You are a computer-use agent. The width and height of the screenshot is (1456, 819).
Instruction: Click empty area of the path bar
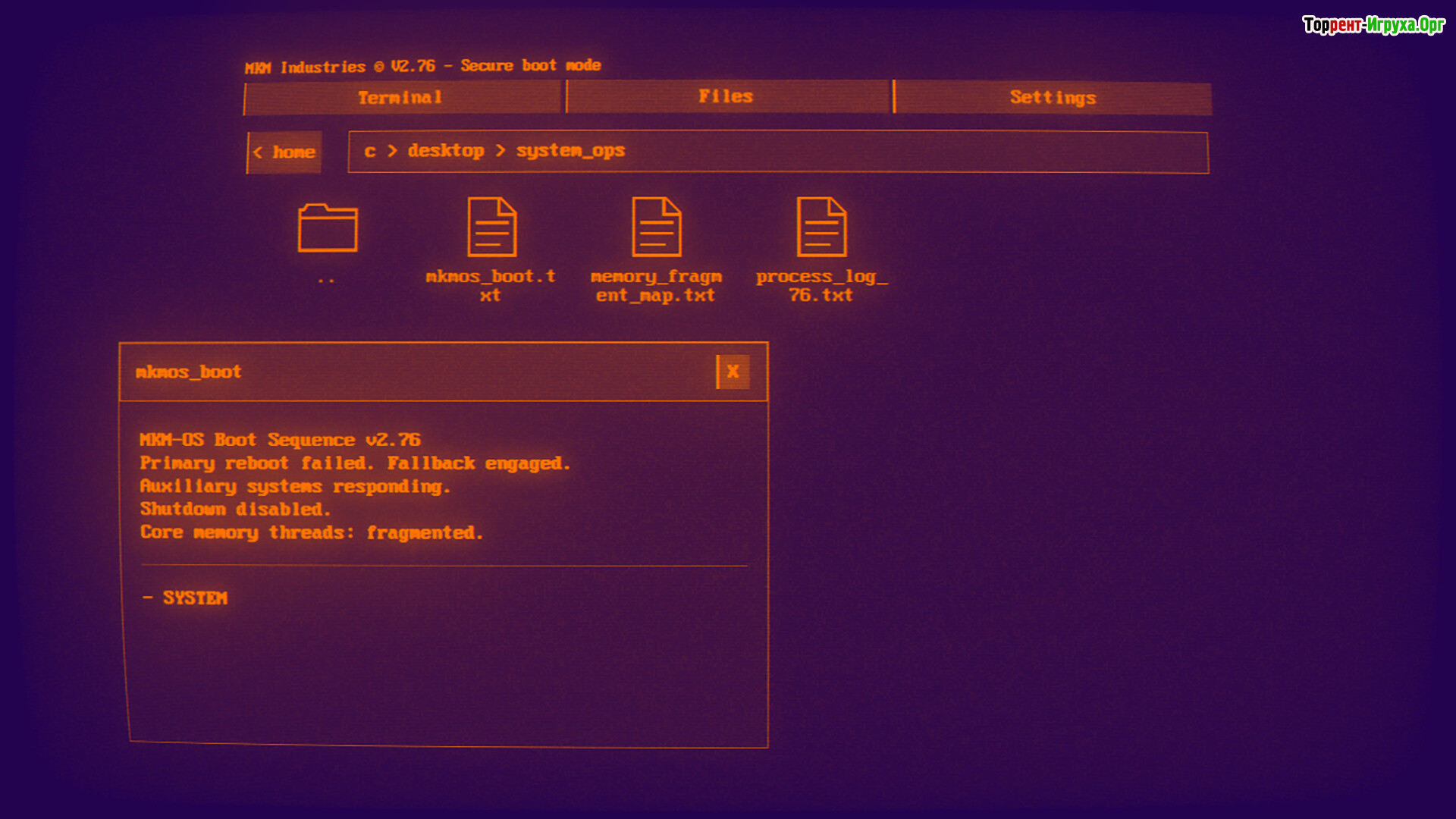pyautogui.click(x=910, y=152)
